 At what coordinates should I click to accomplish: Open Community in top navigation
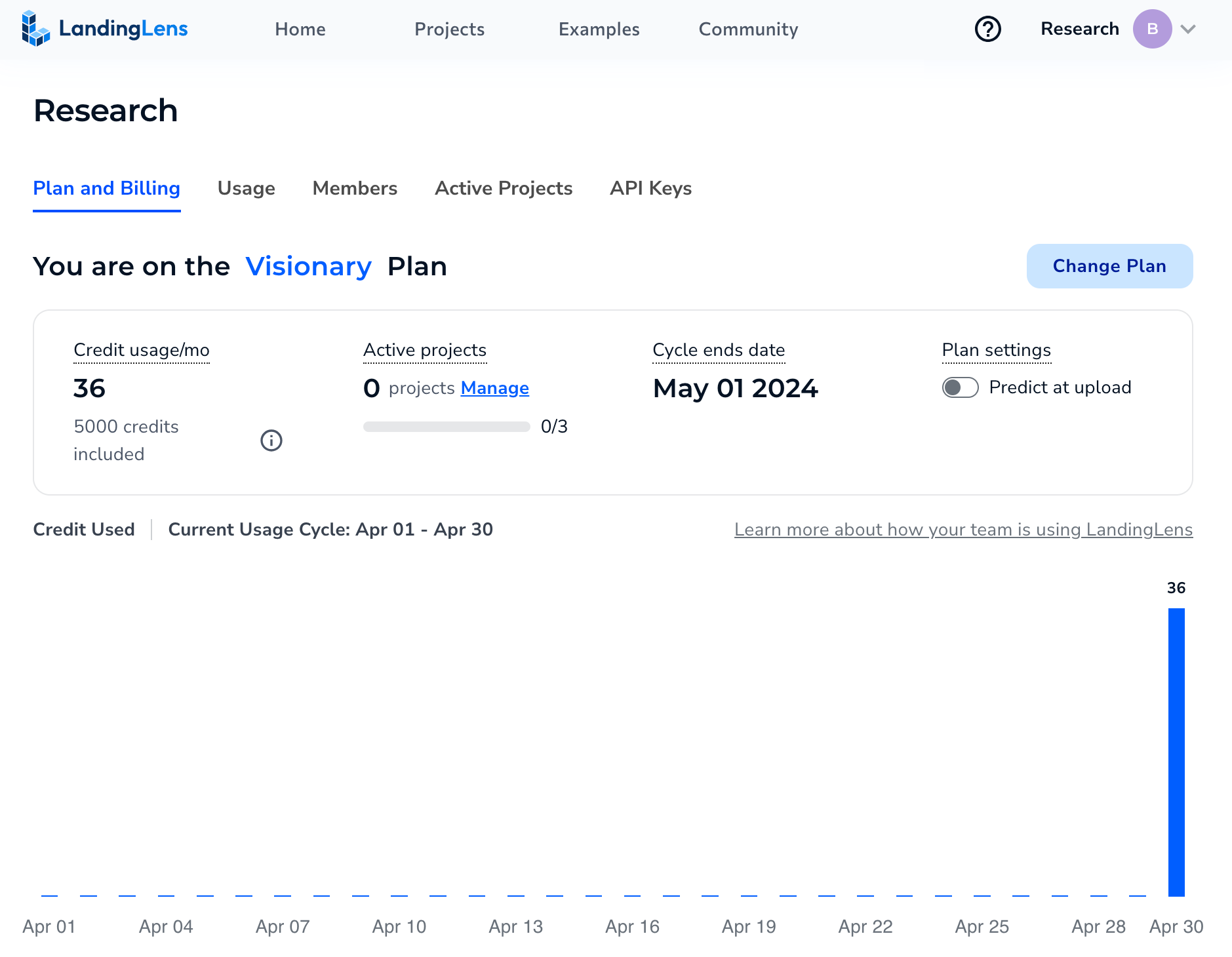click(748, 29)
